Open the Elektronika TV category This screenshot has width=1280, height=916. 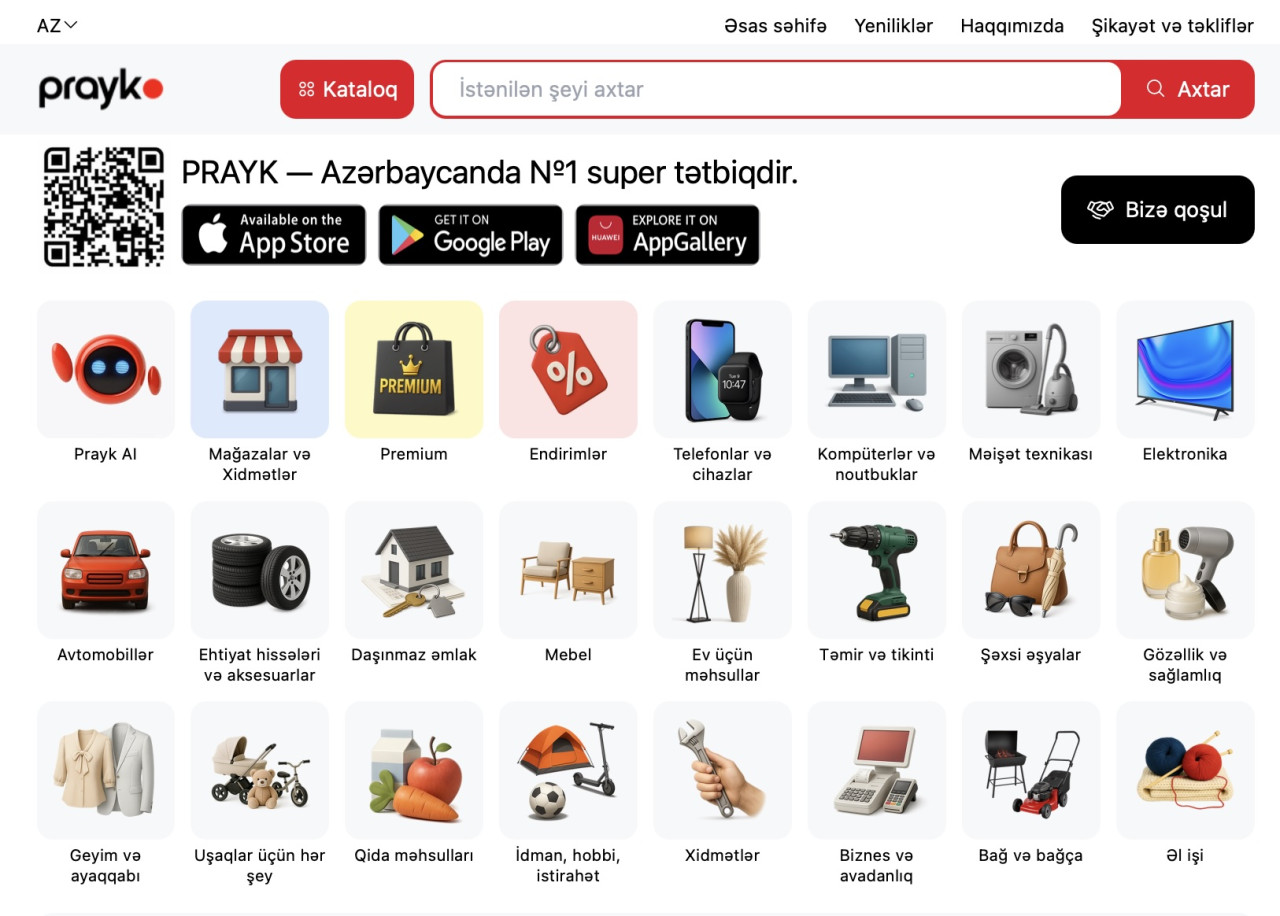[x=1185, y=369]
